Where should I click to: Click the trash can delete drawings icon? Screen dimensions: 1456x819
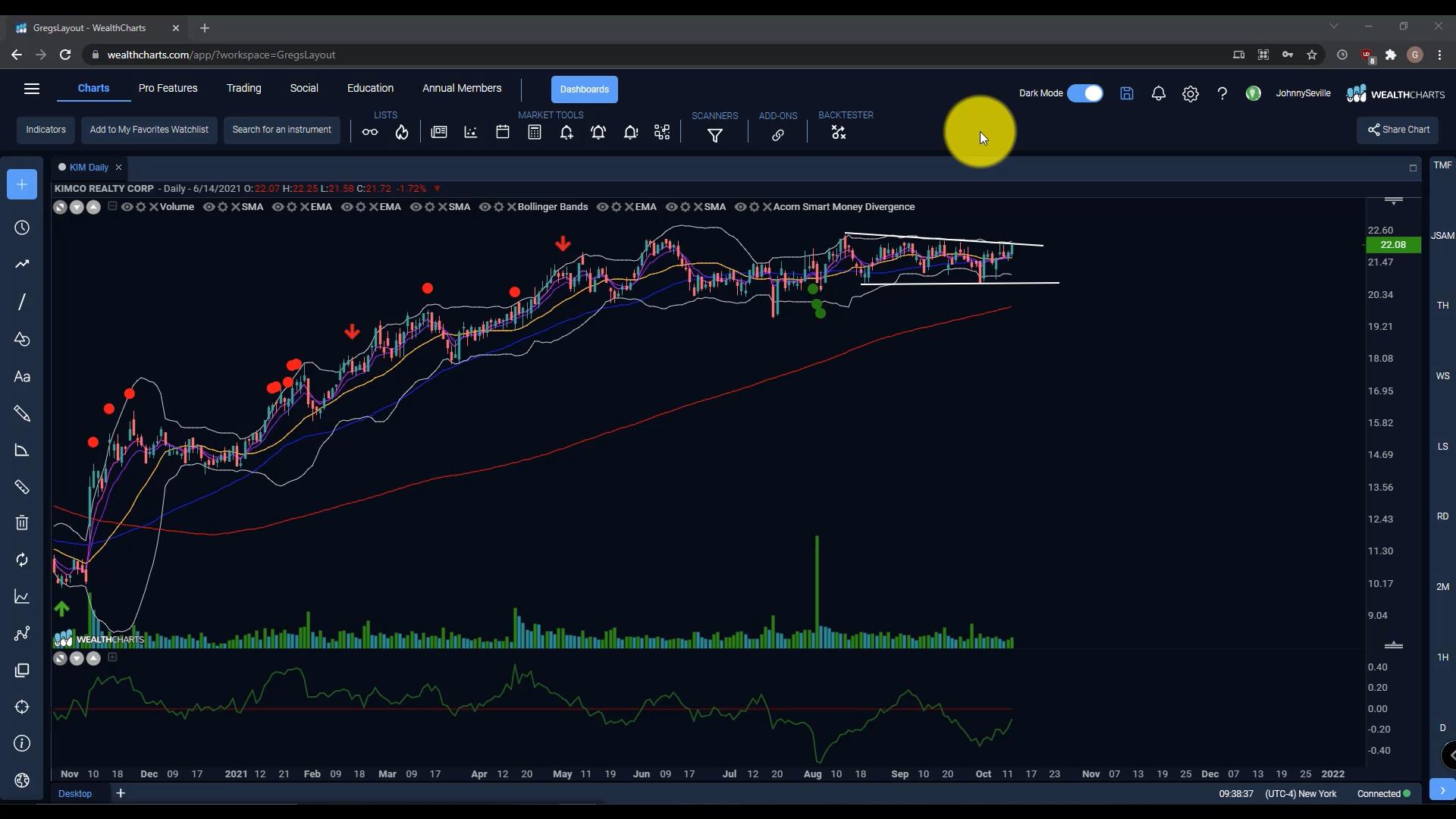(22, 522)
